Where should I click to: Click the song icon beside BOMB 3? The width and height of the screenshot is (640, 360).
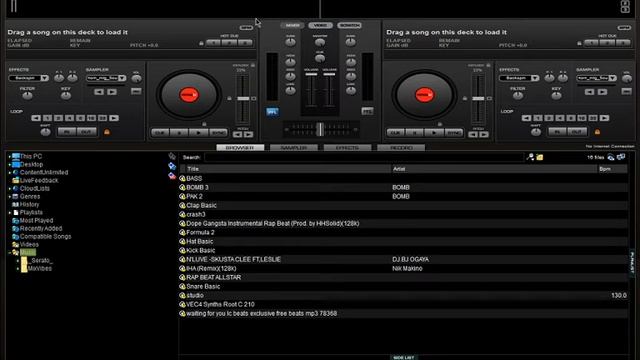pyautogui.click(x=182, y=187)
